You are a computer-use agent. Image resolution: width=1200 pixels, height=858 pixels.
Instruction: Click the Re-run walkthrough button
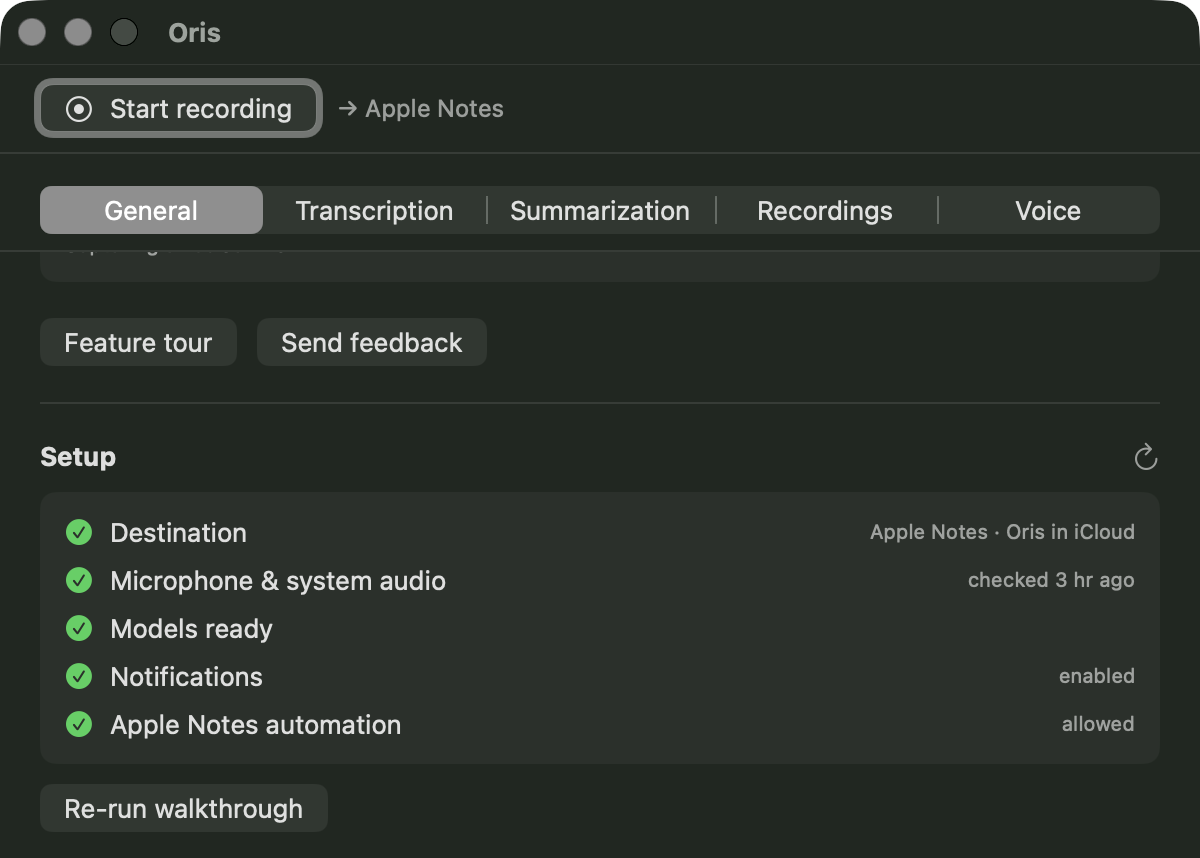pos(184,808)
